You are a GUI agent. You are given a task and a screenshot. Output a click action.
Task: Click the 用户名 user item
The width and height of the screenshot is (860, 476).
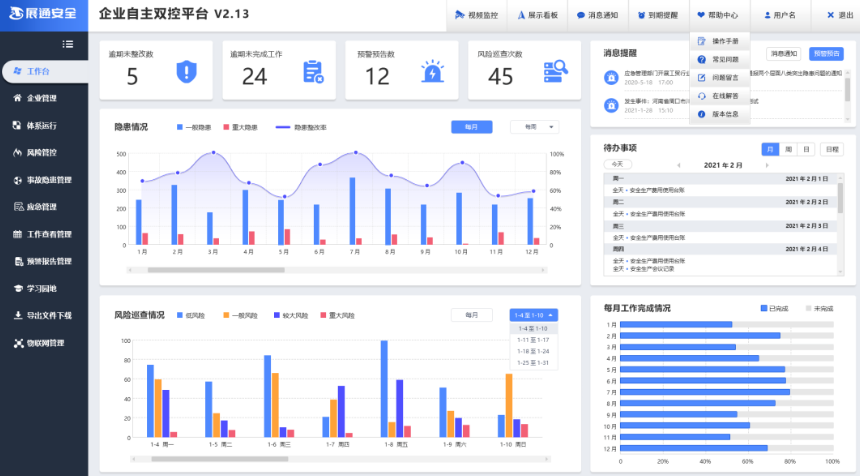[779, 15]
